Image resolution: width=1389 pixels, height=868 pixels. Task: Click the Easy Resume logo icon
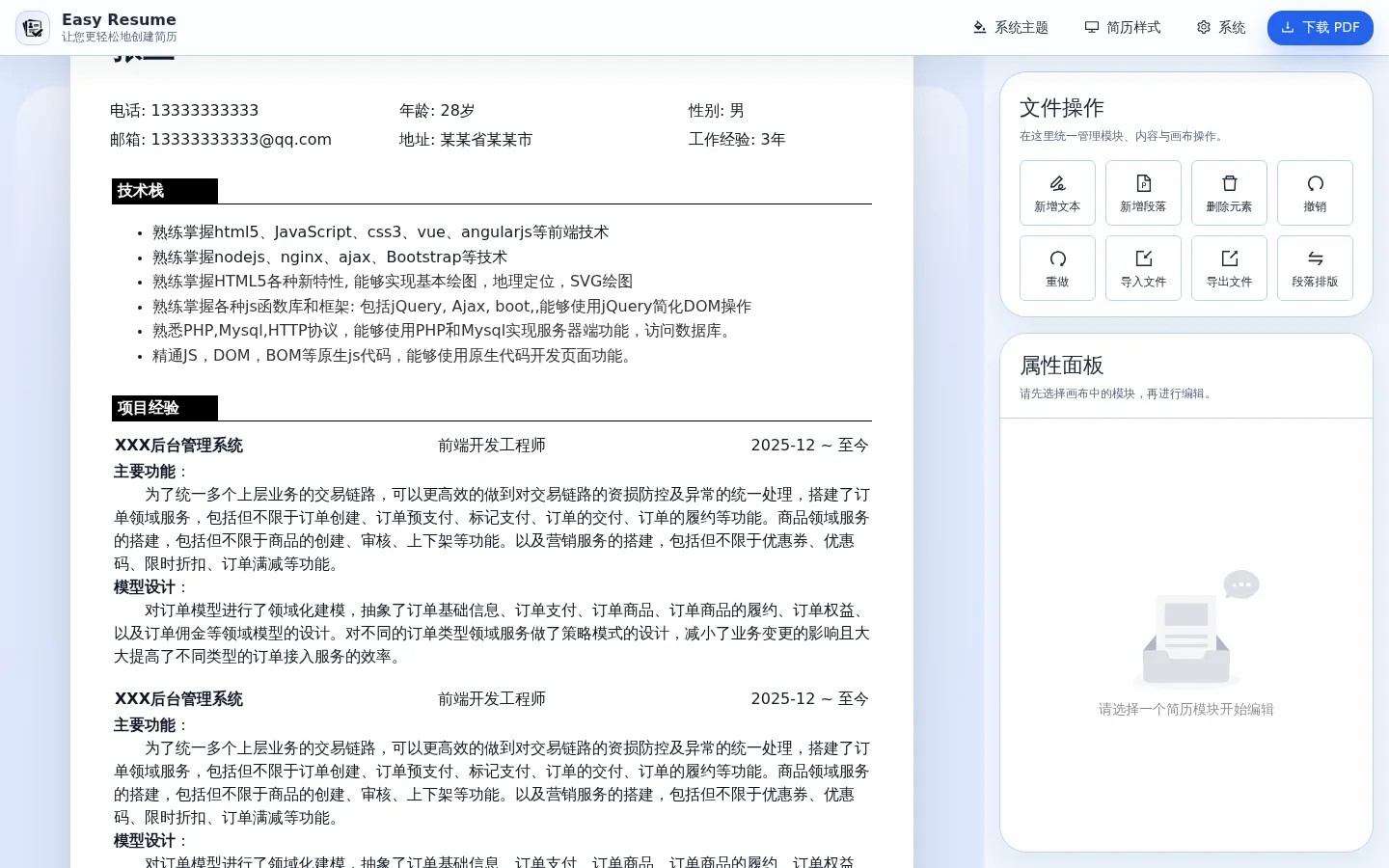(x=33, y=28)
